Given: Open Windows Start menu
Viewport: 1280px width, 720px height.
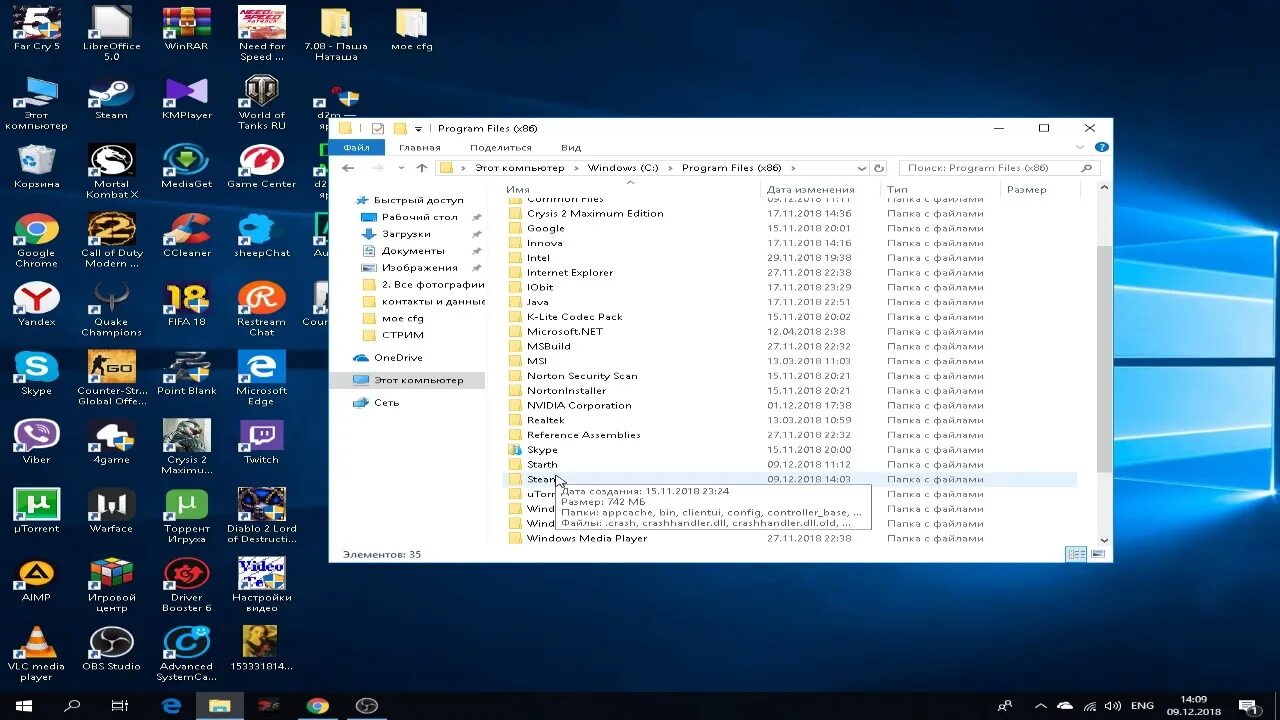Looking at the screenshot, I should [x=24, y=706].
